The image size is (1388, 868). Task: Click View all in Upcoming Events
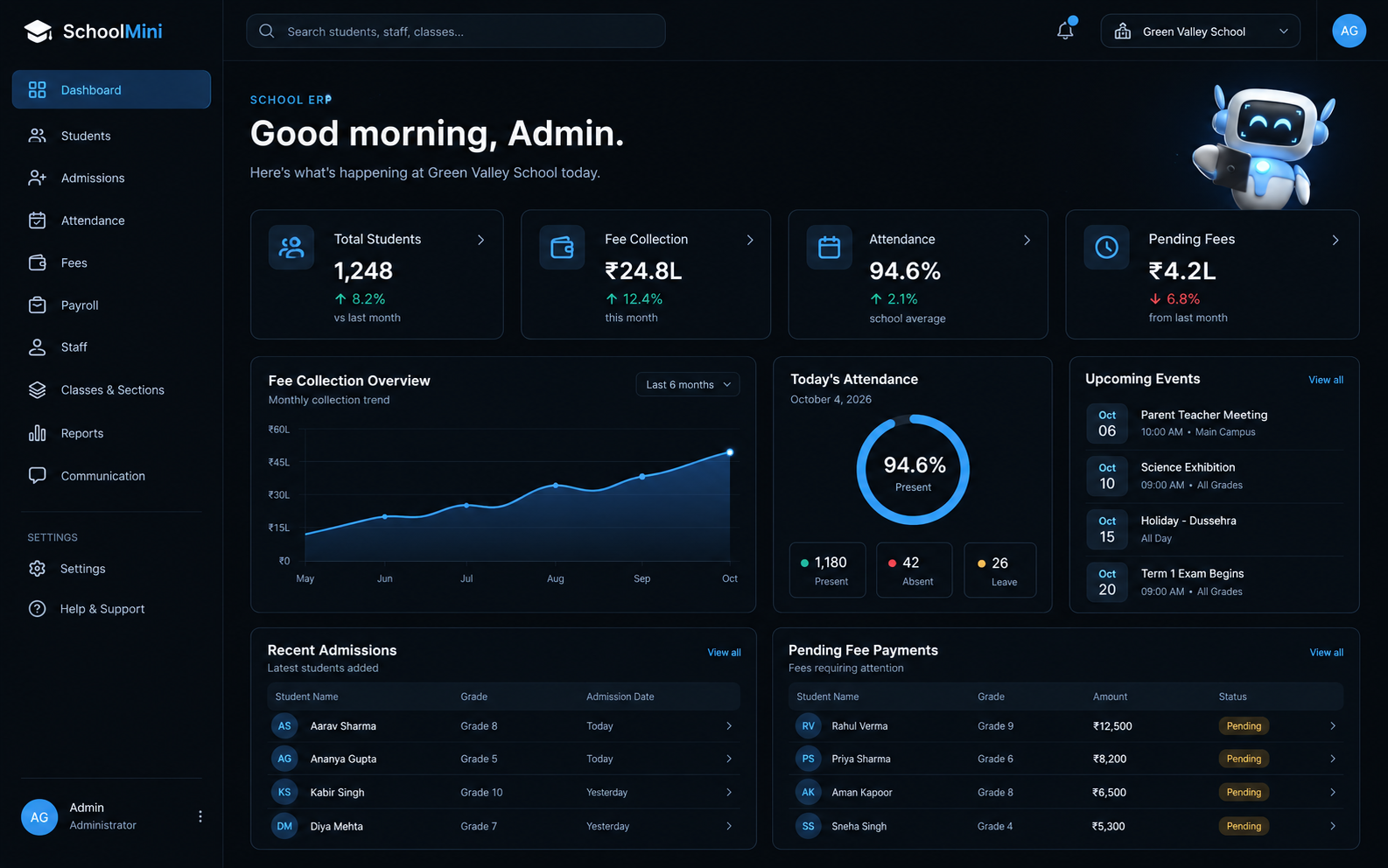click(1326, 380)
